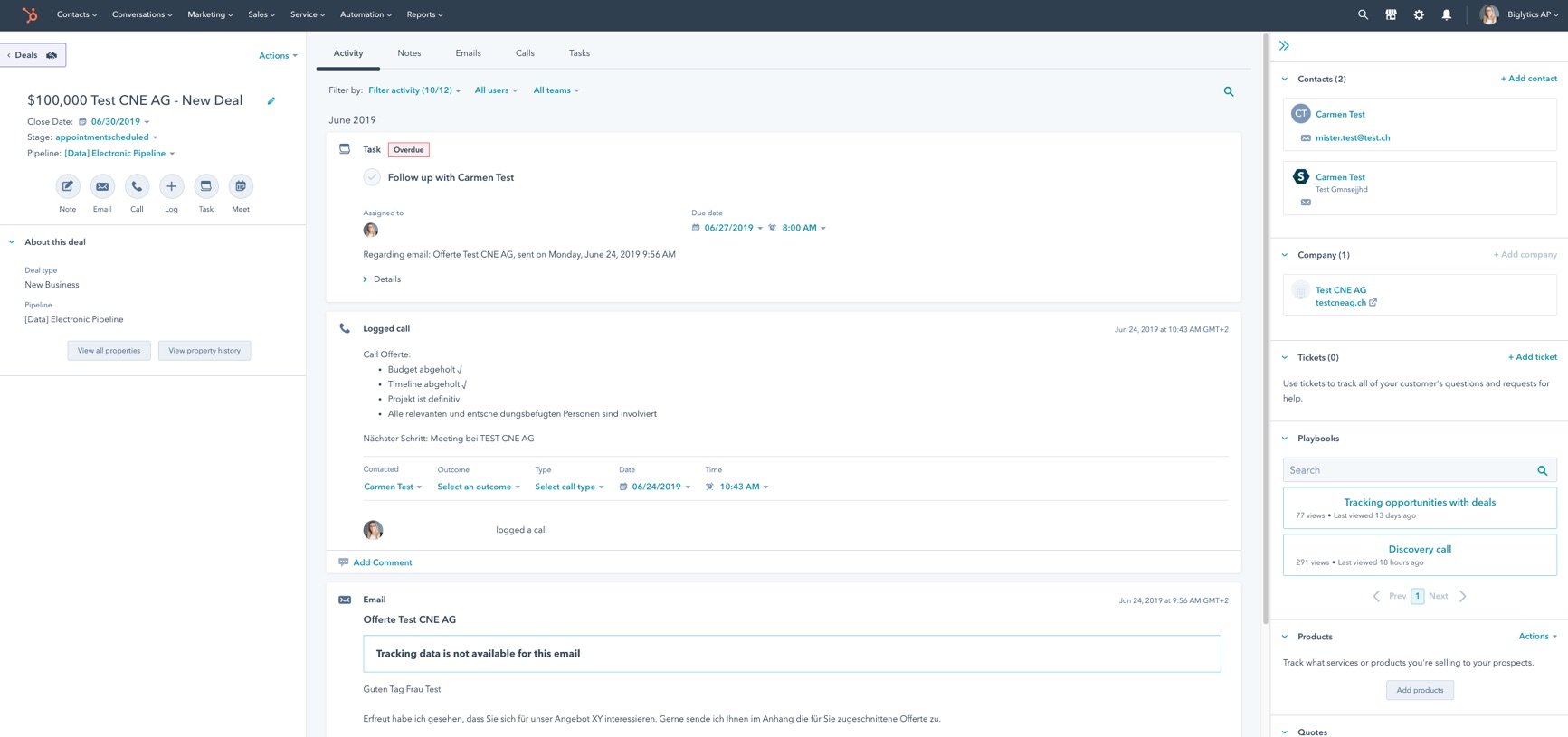1568x737 pixels.
Task: Click the Email icon button under the deal name
Action: click(x=102, y=186)
